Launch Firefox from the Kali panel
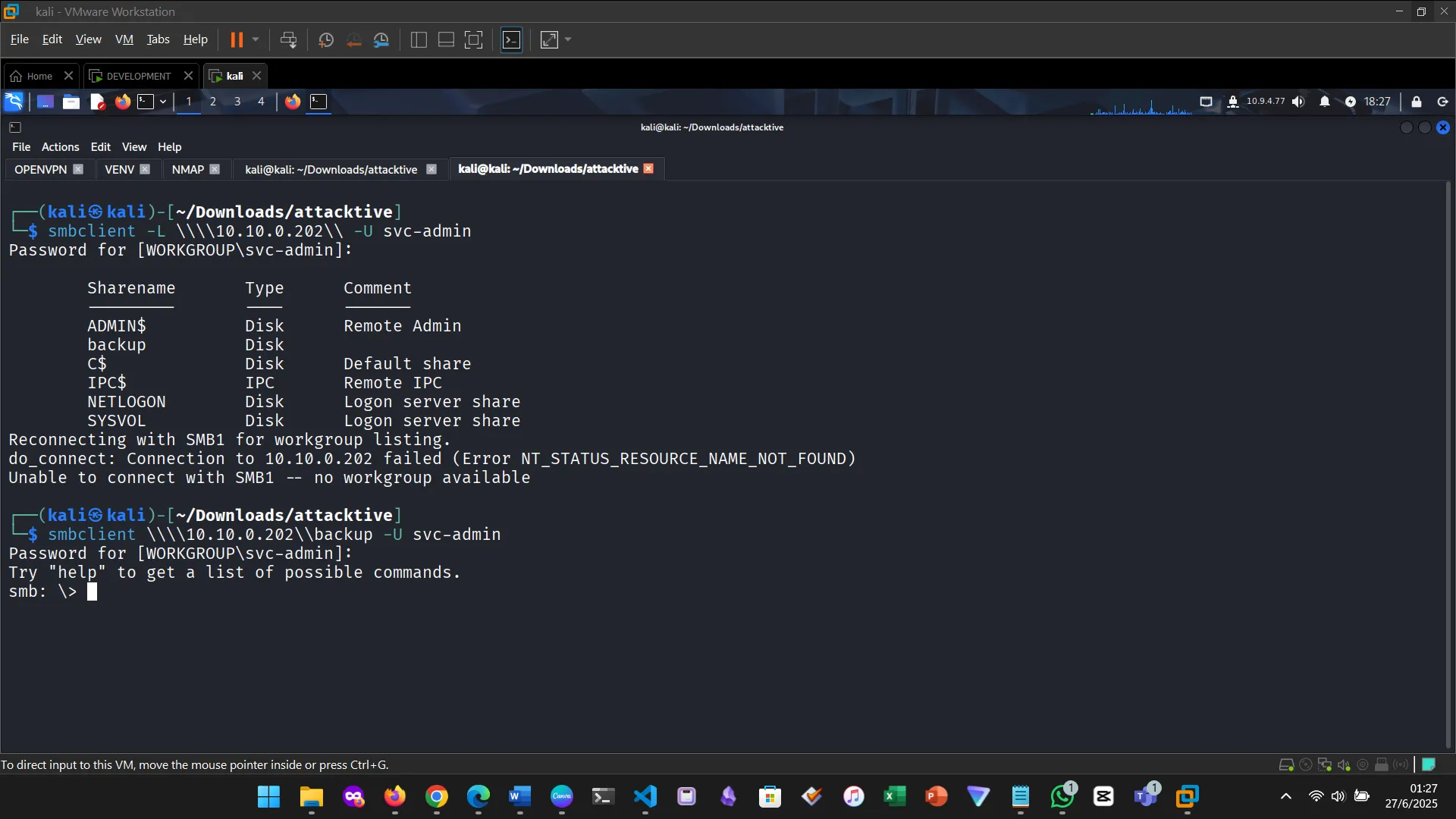 [122, 101]
